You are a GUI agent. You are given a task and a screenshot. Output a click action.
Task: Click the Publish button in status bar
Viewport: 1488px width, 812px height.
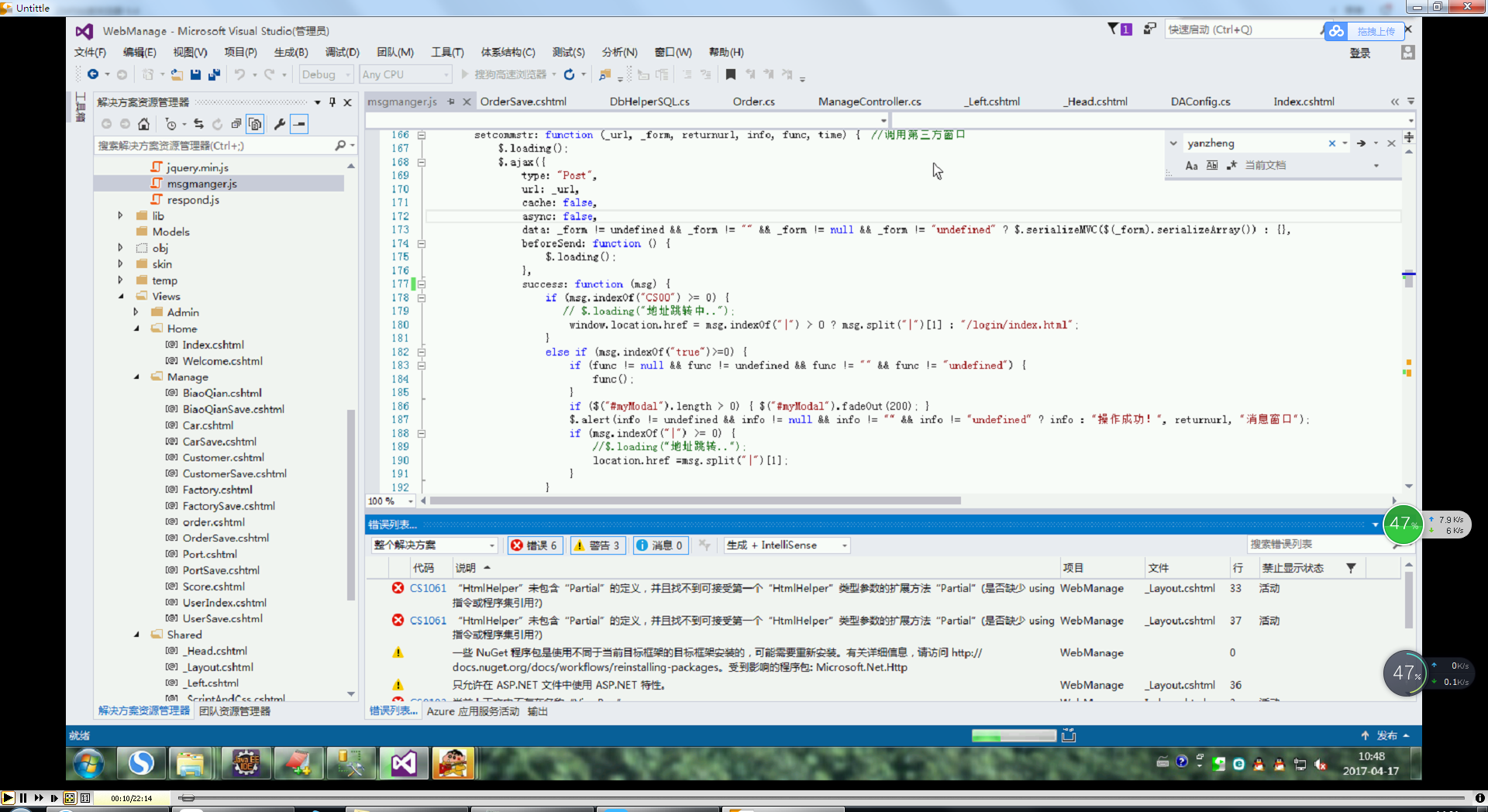click(1385, 735)
